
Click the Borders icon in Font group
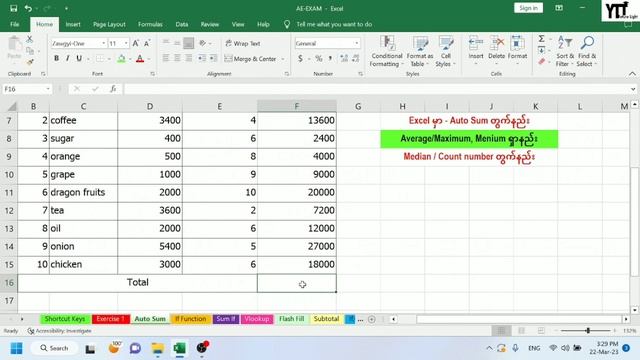[100, 59]
